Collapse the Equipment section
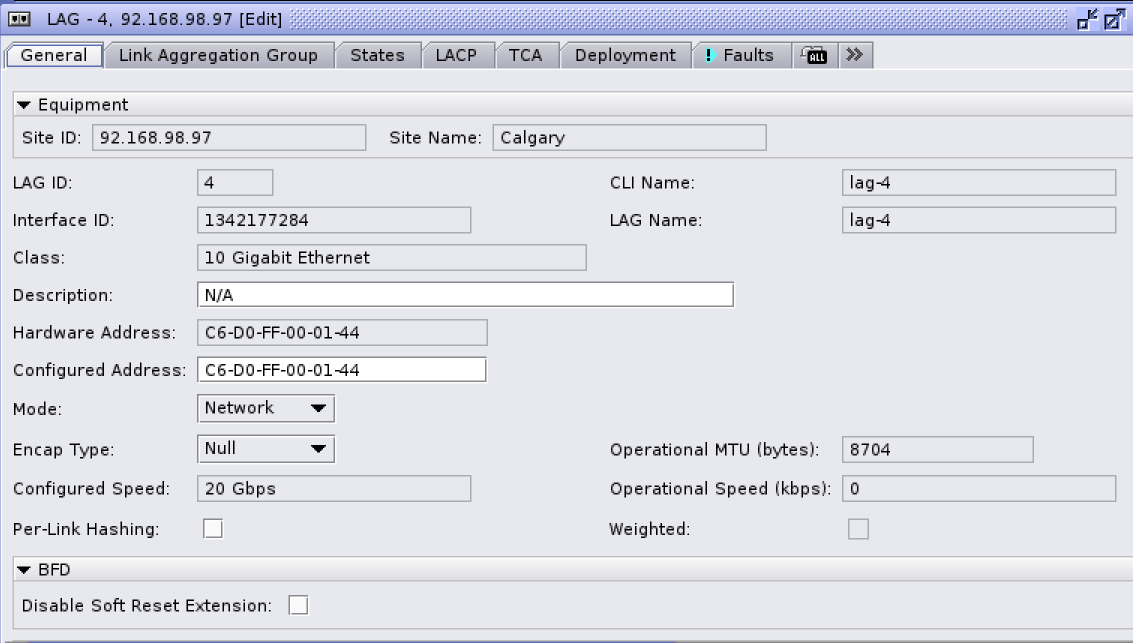1133x643 pixels. pos(25,105)
